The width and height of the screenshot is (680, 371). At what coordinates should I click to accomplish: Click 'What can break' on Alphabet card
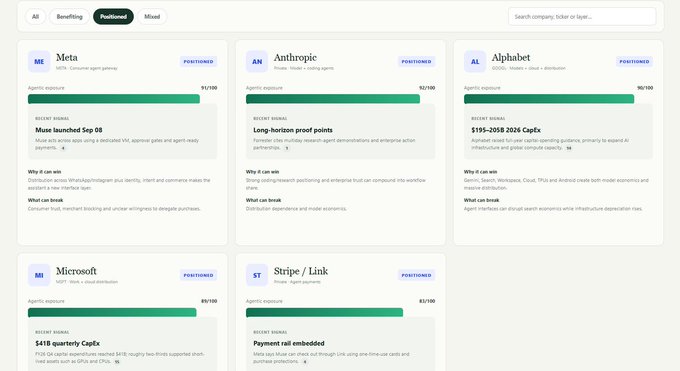click(481, 200)
